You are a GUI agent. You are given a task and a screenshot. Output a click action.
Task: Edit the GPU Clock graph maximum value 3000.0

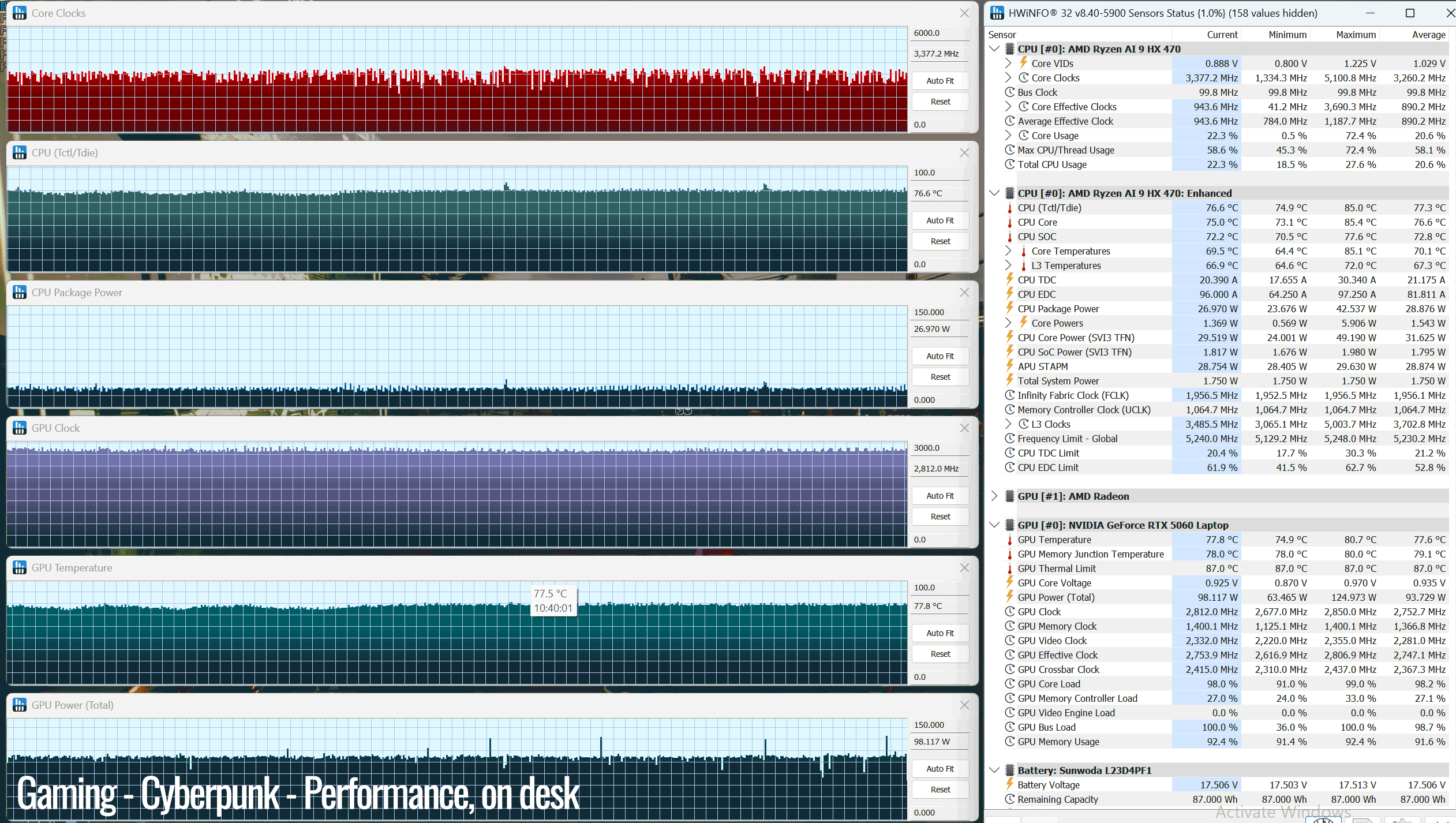click(940, 448)
